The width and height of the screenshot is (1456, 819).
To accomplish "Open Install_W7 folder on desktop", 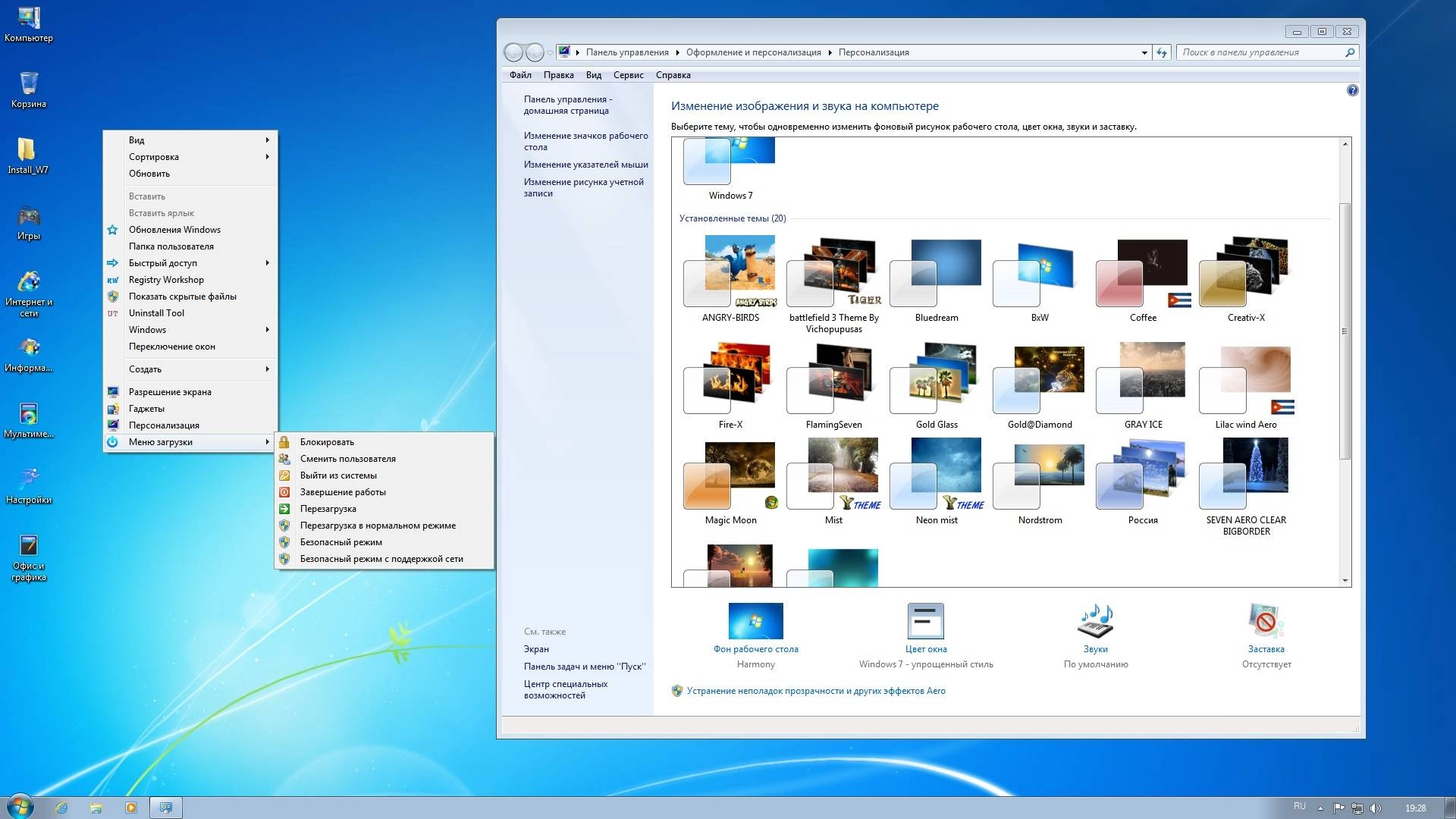I will pyautogui.click(x=28, y=156).
